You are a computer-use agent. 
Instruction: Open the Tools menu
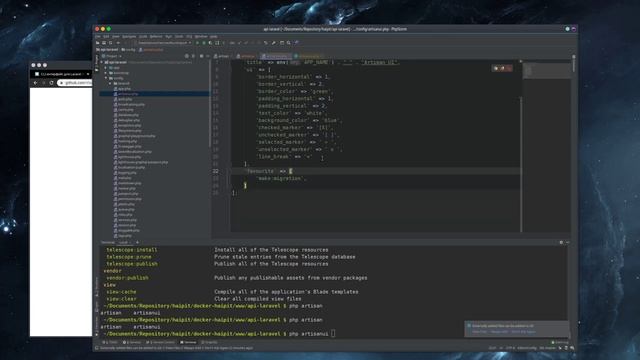(179, 36)
